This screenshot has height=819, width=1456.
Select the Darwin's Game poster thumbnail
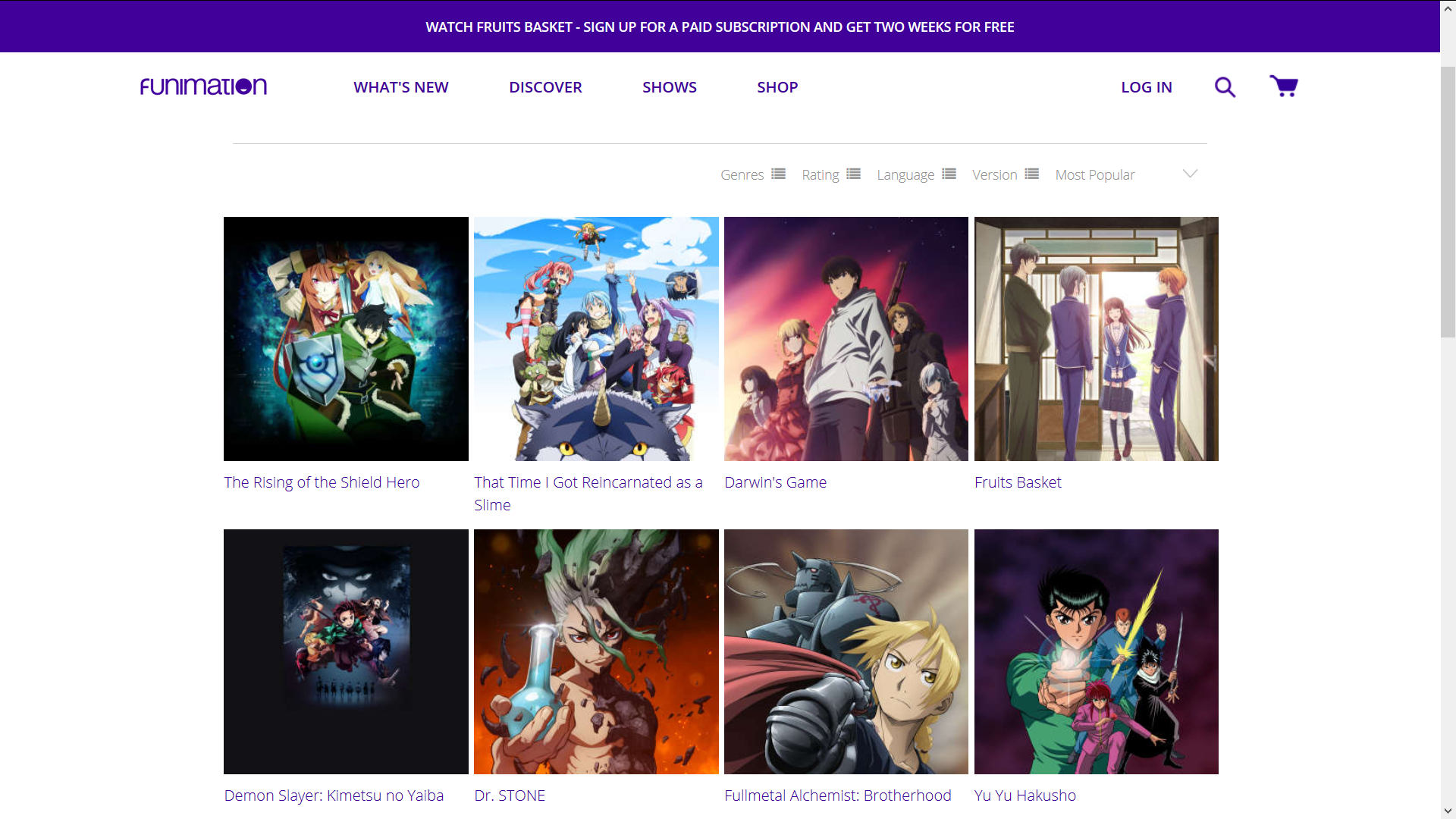tap(846, 339)
